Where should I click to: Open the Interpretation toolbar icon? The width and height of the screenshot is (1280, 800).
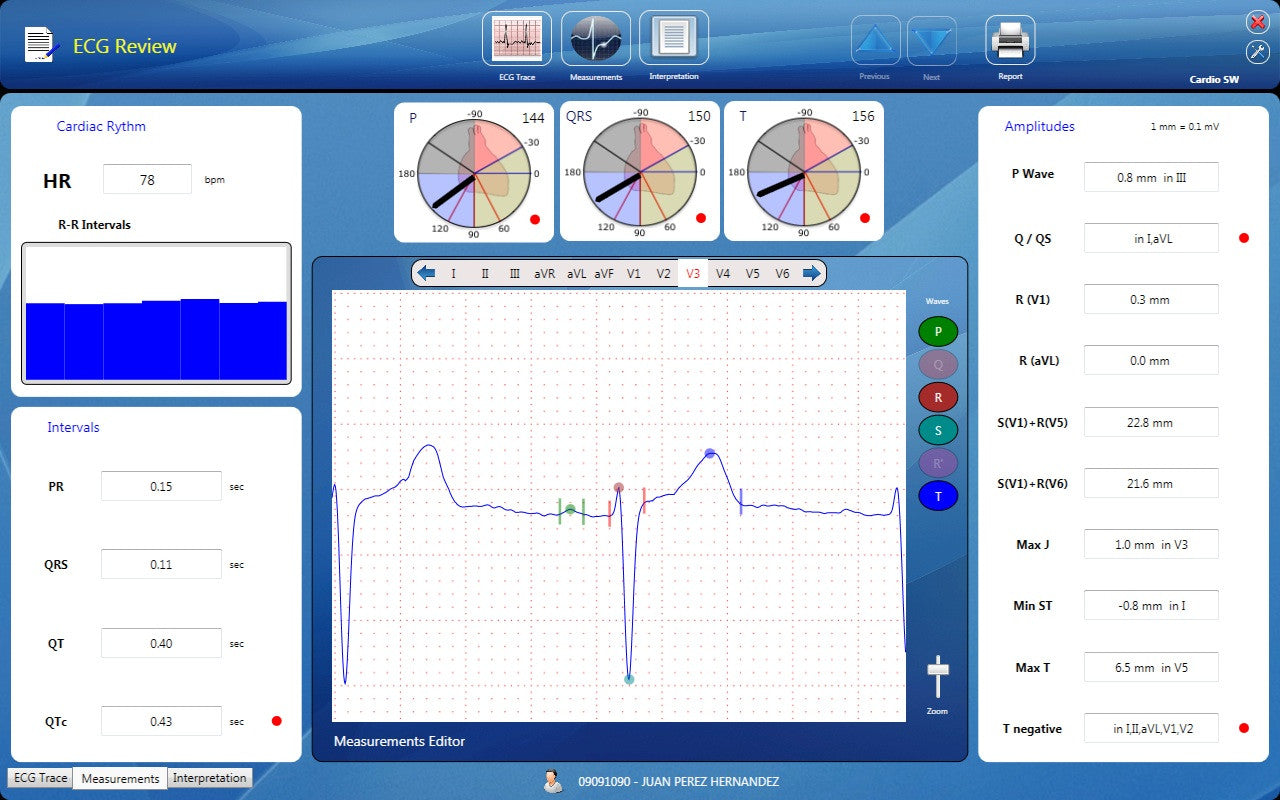pos(674,39)
